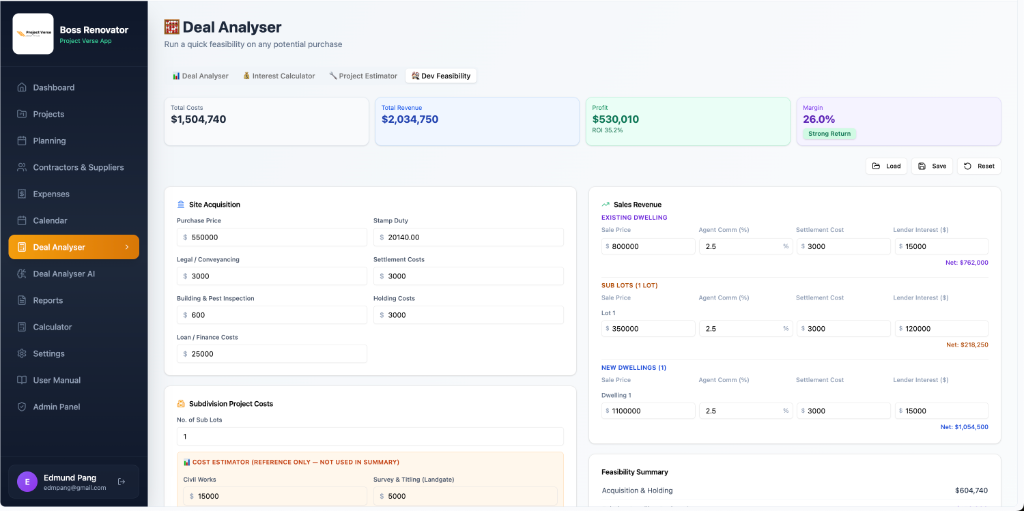This screenshot has height=511, width=1024.
Task: Click the Expenses icon in sidebar
Action: click(22, 194)
